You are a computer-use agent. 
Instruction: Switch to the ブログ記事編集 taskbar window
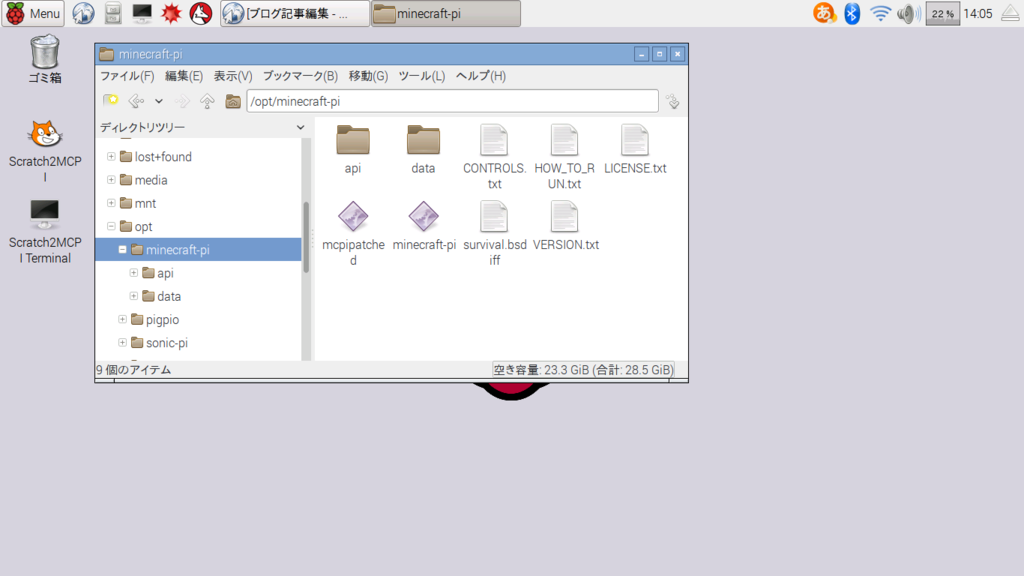295,13
